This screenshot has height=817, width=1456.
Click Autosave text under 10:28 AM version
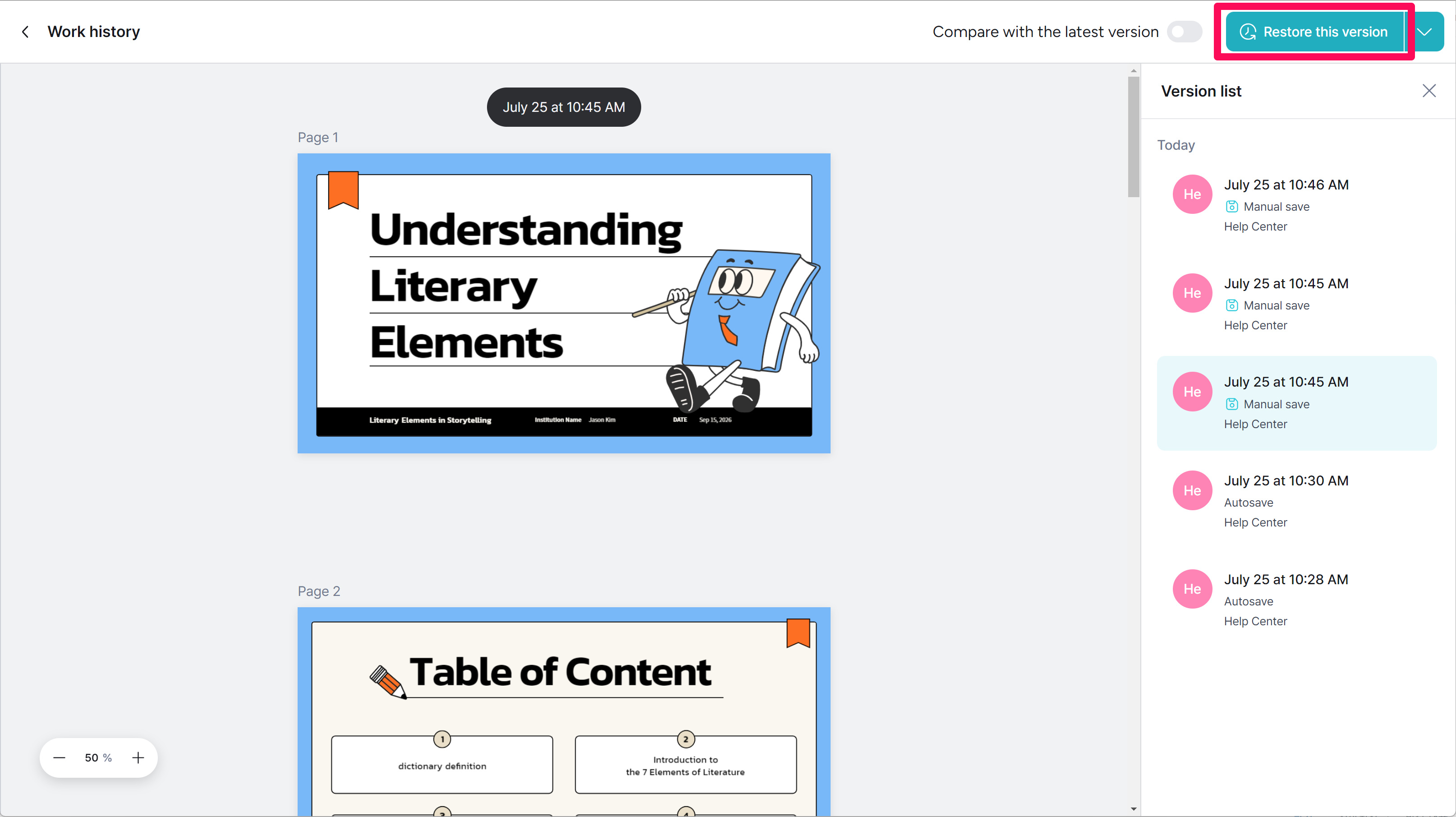point(1249,601)
